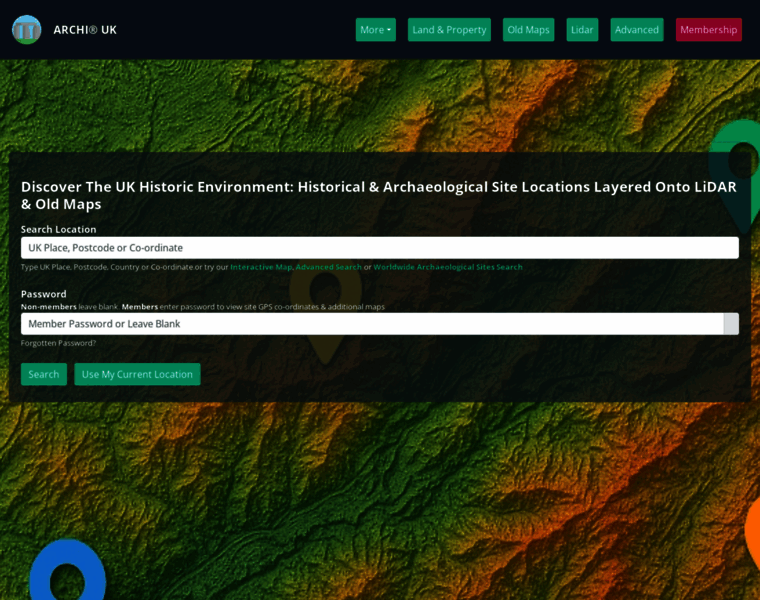The width and height of the screenshot is (760, 600).
Task: Open the red Membership button
Action: [708, 30]
